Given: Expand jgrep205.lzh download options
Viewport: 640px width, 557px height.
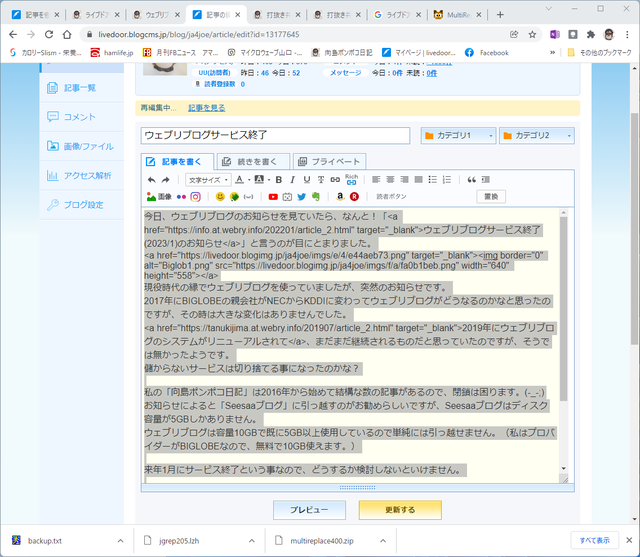Looking at the screenshot, I should [x=252, y=541].
